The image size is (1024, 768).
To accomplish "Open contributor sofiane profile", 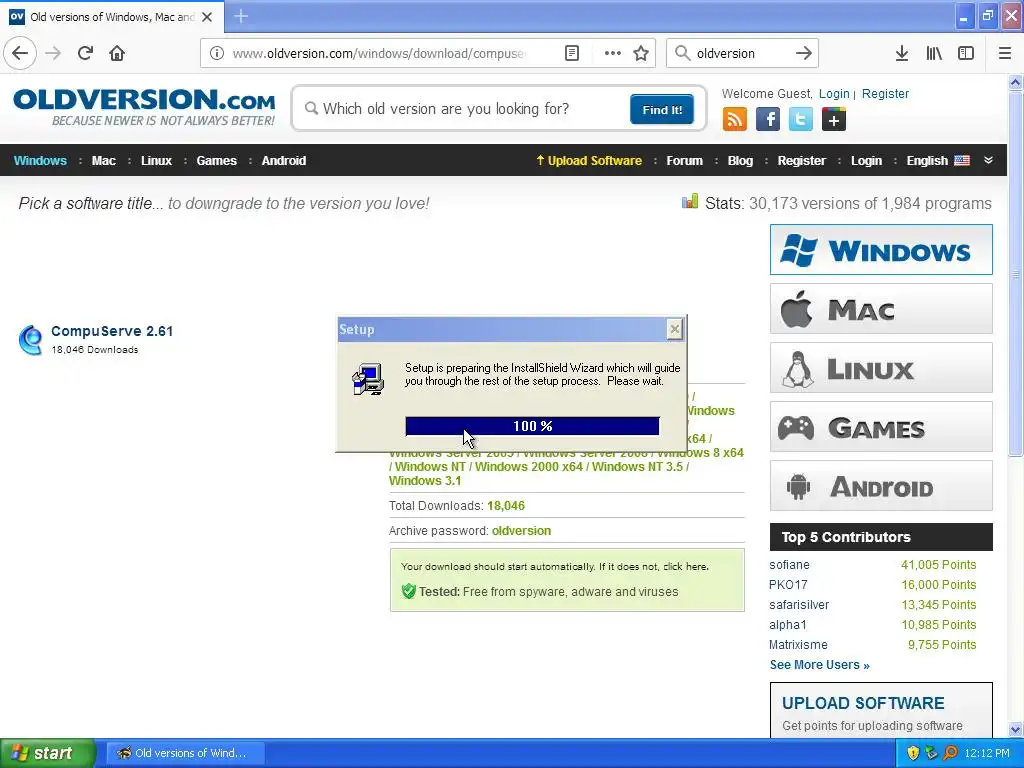I will coord(789,565).
